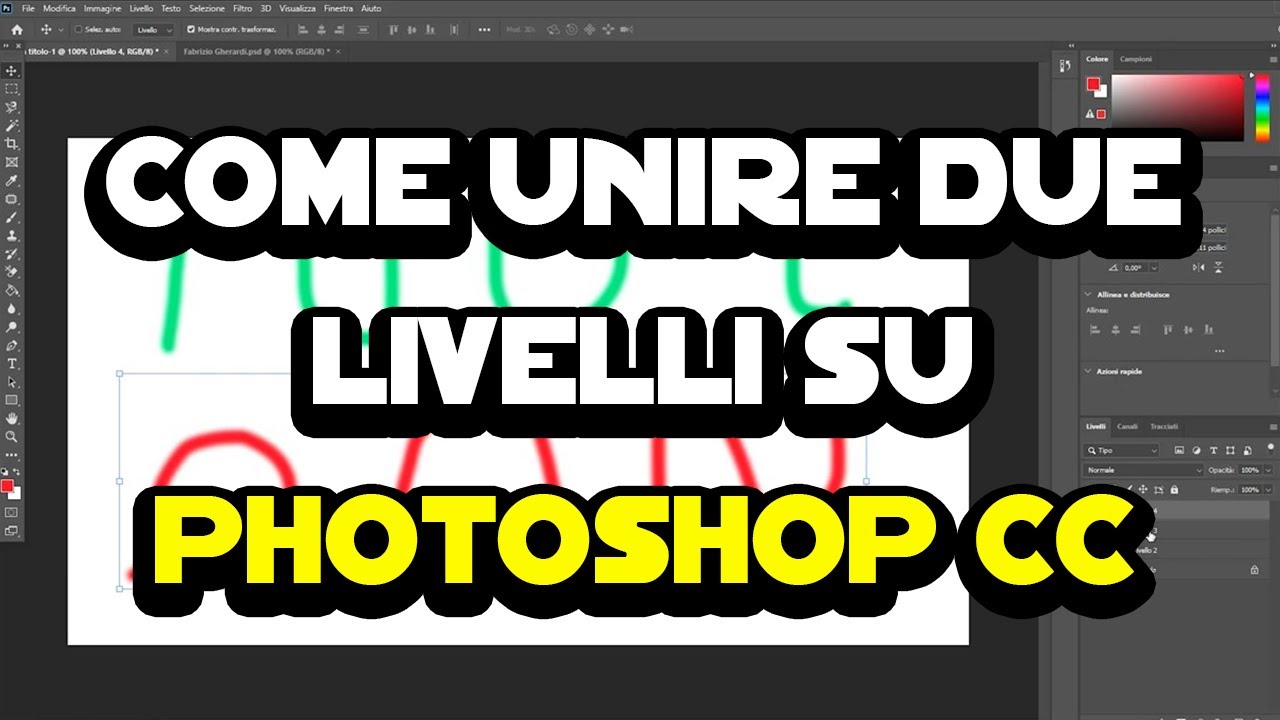
Task: Select the Move tool in the left toolbar
Action: pyautogui.click(x=12, y=71)
